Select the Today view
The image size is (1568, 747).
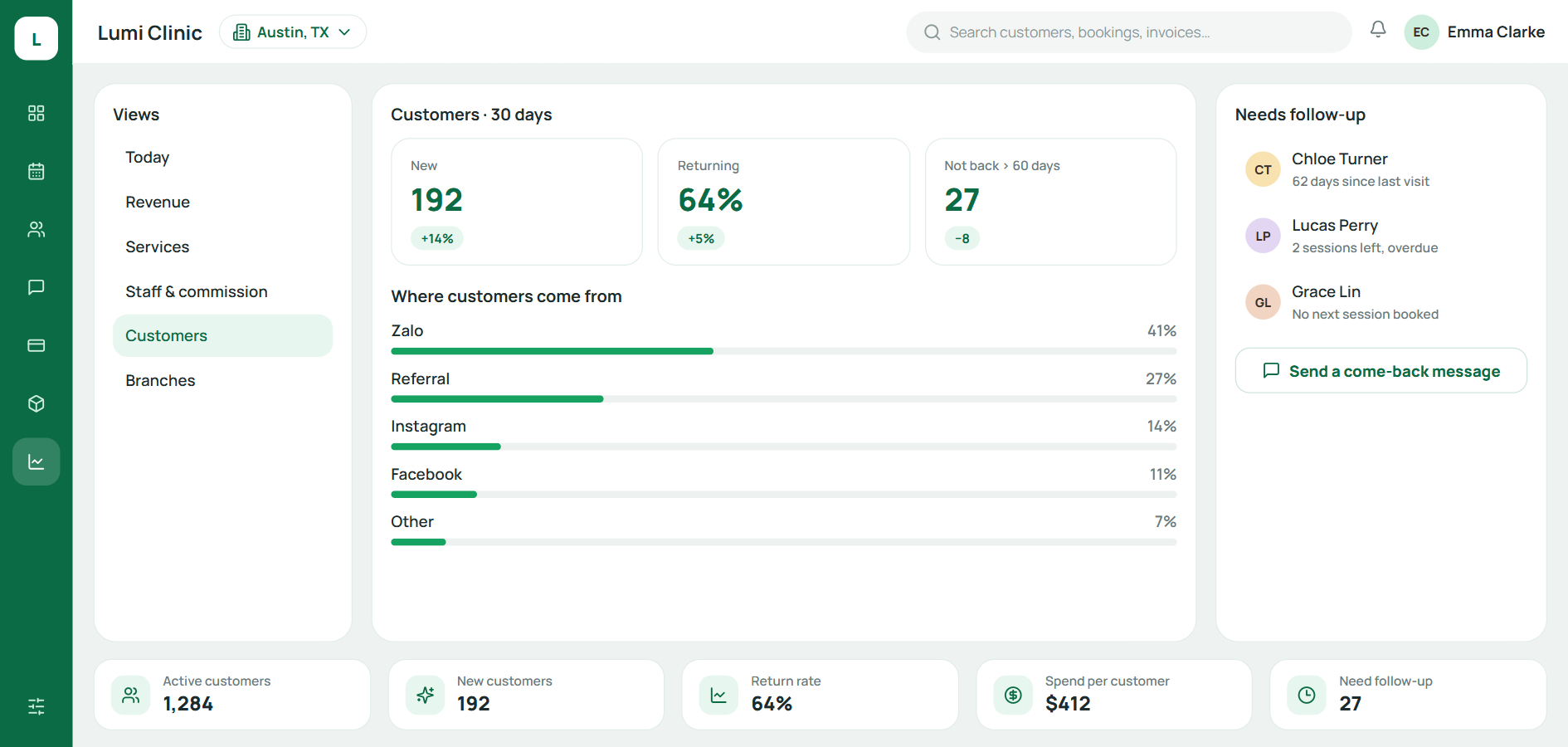pos(222,158)
